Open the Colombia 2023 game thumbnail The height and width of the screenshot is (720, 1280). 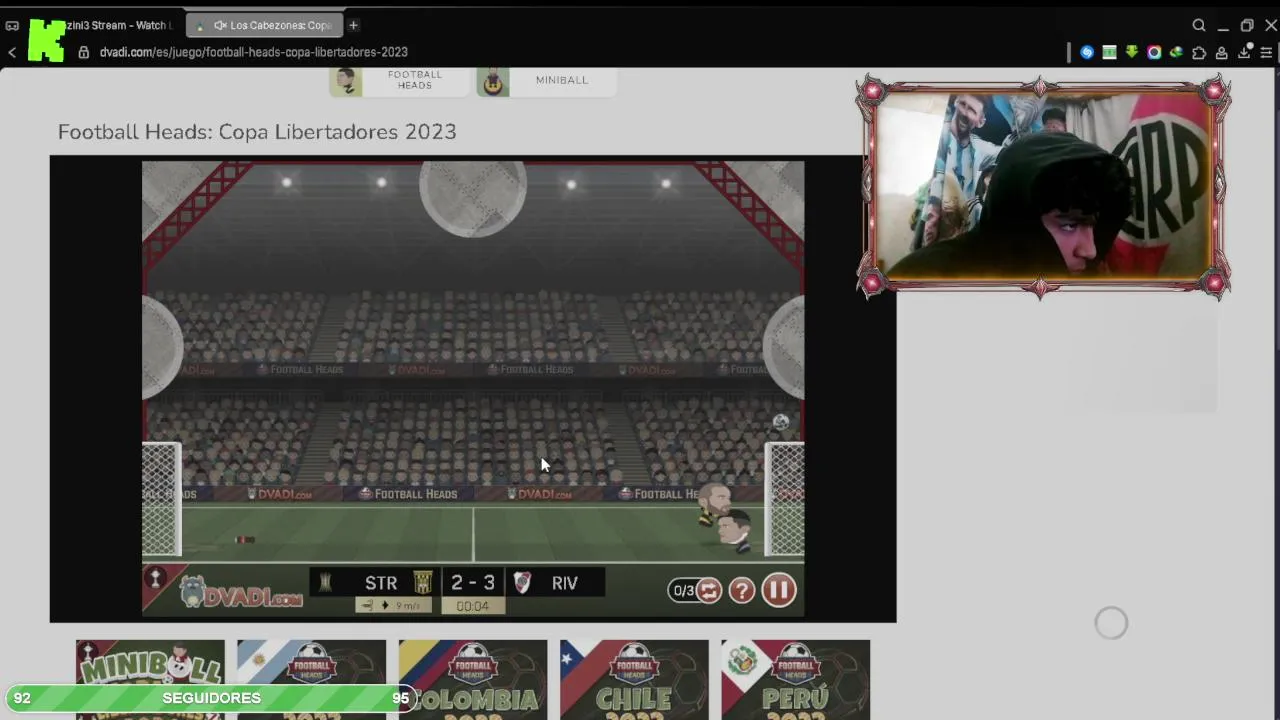pos(473,679)
